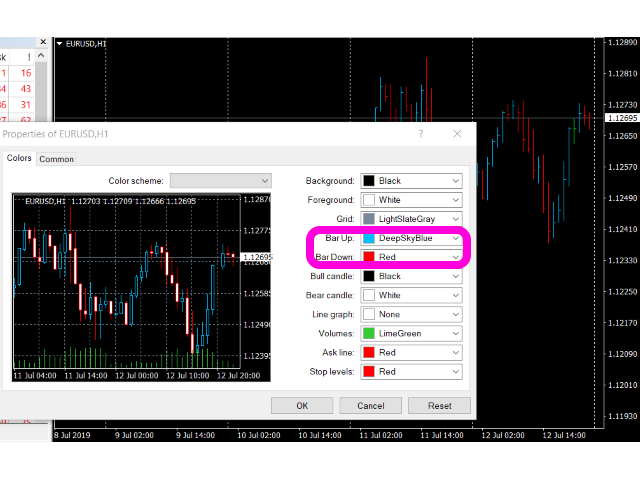Open the Bear candle color dropdown
This screenshot has height=480, width=640.
click(x=411, y=295)
